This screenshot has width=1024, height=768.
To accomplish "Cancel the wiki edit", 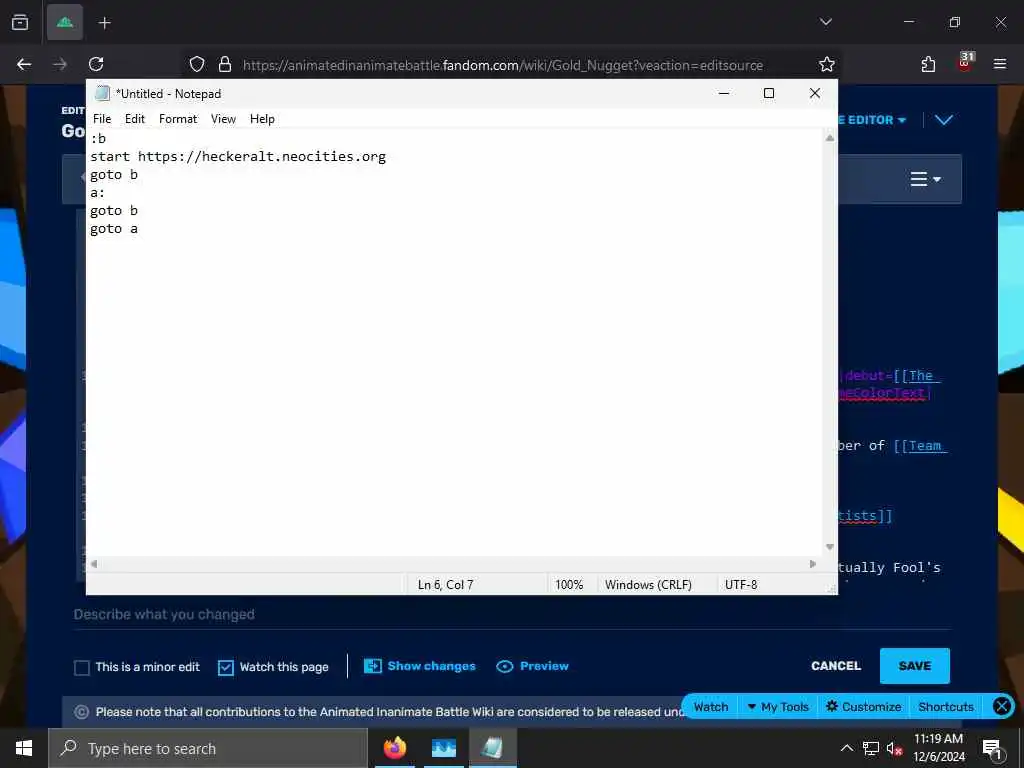I will point(835,666).
